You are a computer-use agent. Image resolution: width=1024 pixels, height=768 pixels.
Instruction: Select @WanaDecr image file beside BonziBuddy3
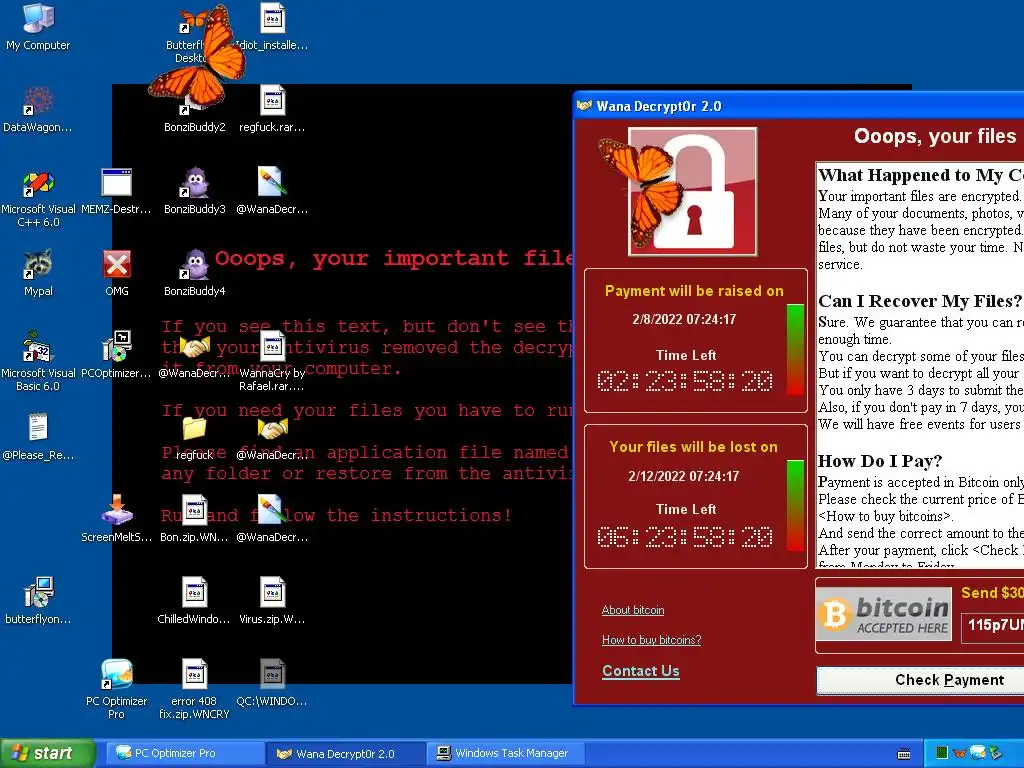click(272, 191)
